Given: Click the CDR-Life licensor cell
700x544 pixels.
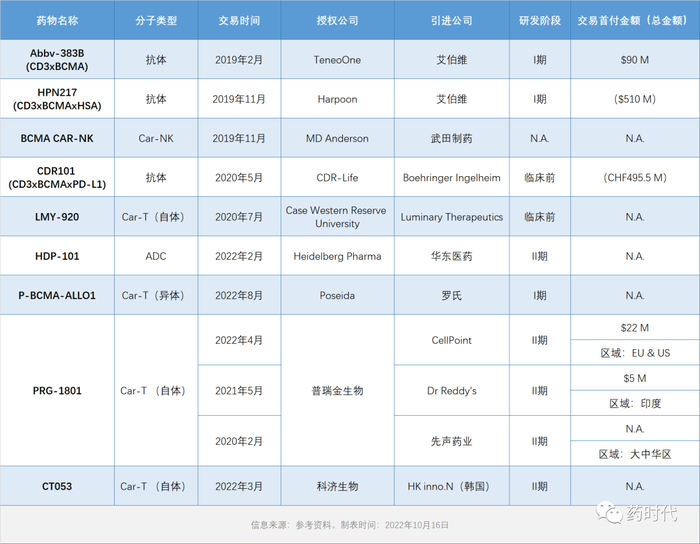Looking at the screenshot, I should 338,178.
